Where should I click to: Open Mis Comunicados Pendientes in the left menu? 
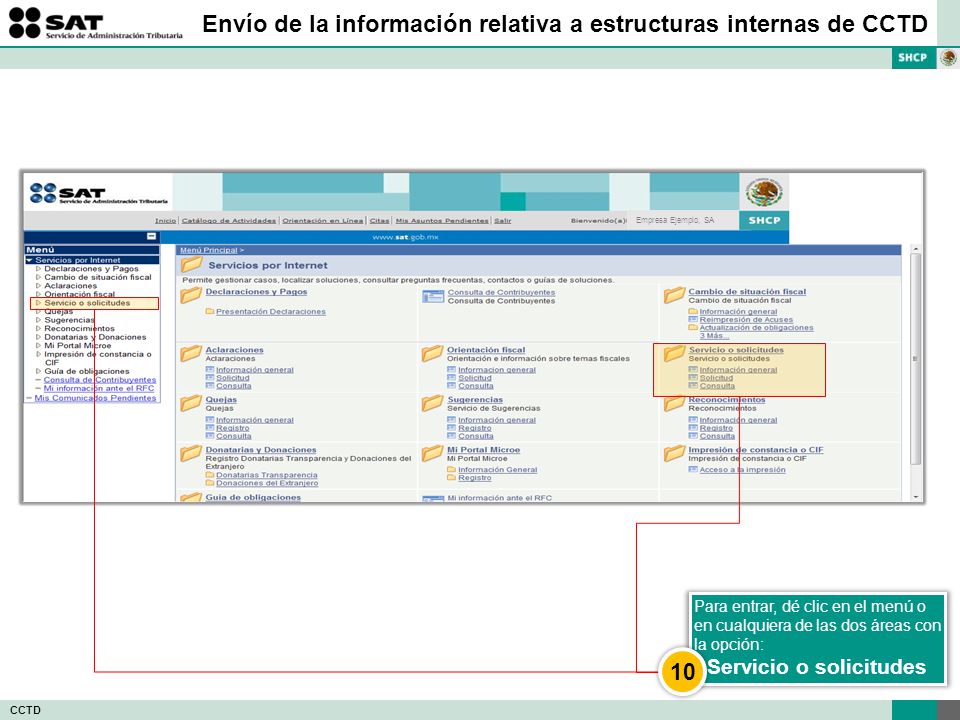click(96, 398)
